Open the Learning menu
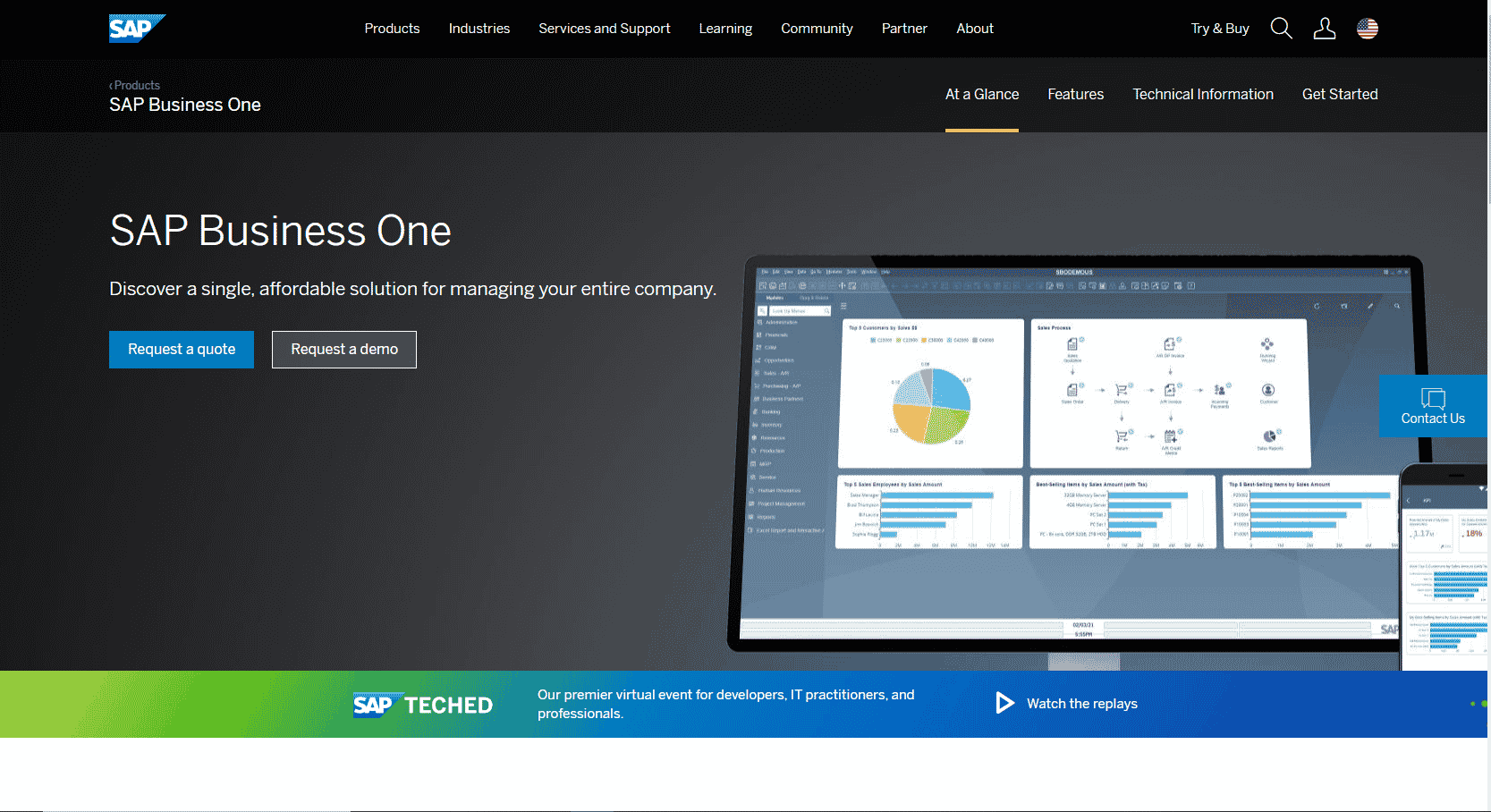Viewport: 1491px width, 812px height. pyautogui.click(x=725, y=29)
